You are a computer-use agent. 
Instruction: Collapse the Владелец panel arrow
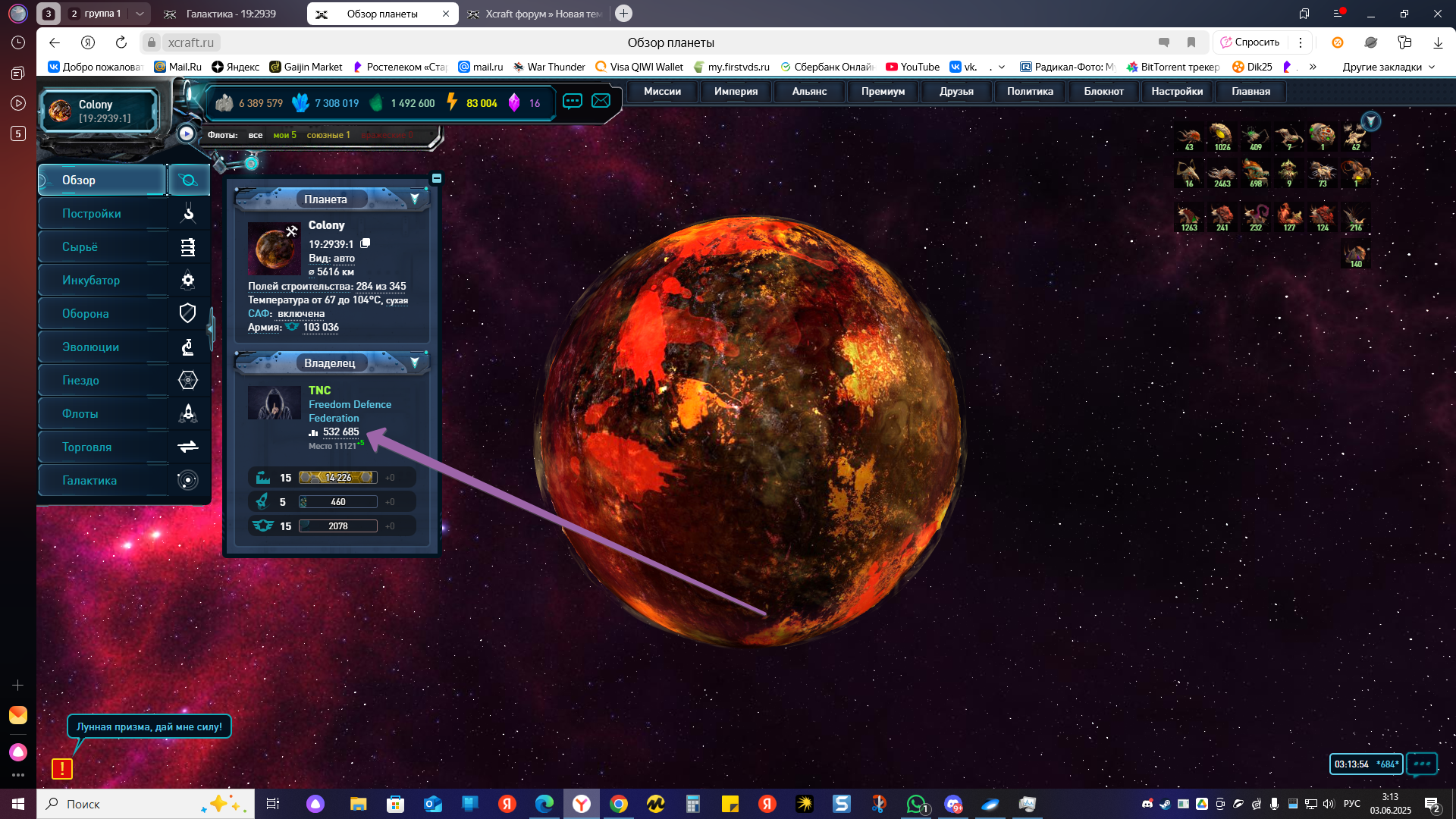415,362
